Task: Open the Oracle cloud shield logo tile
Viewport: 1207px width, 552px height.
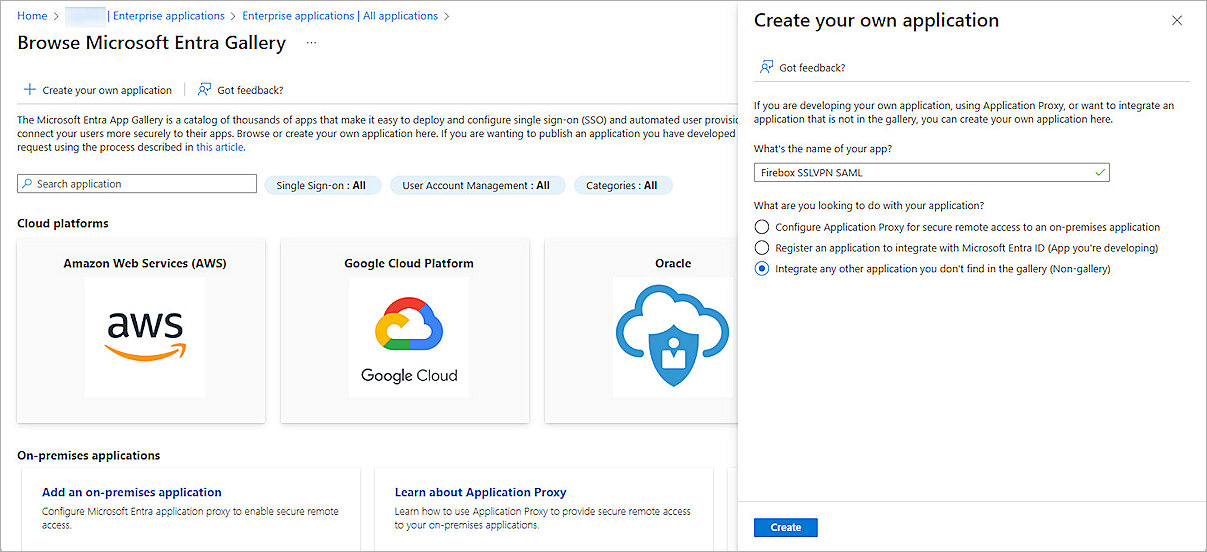Action: point(672,337)
